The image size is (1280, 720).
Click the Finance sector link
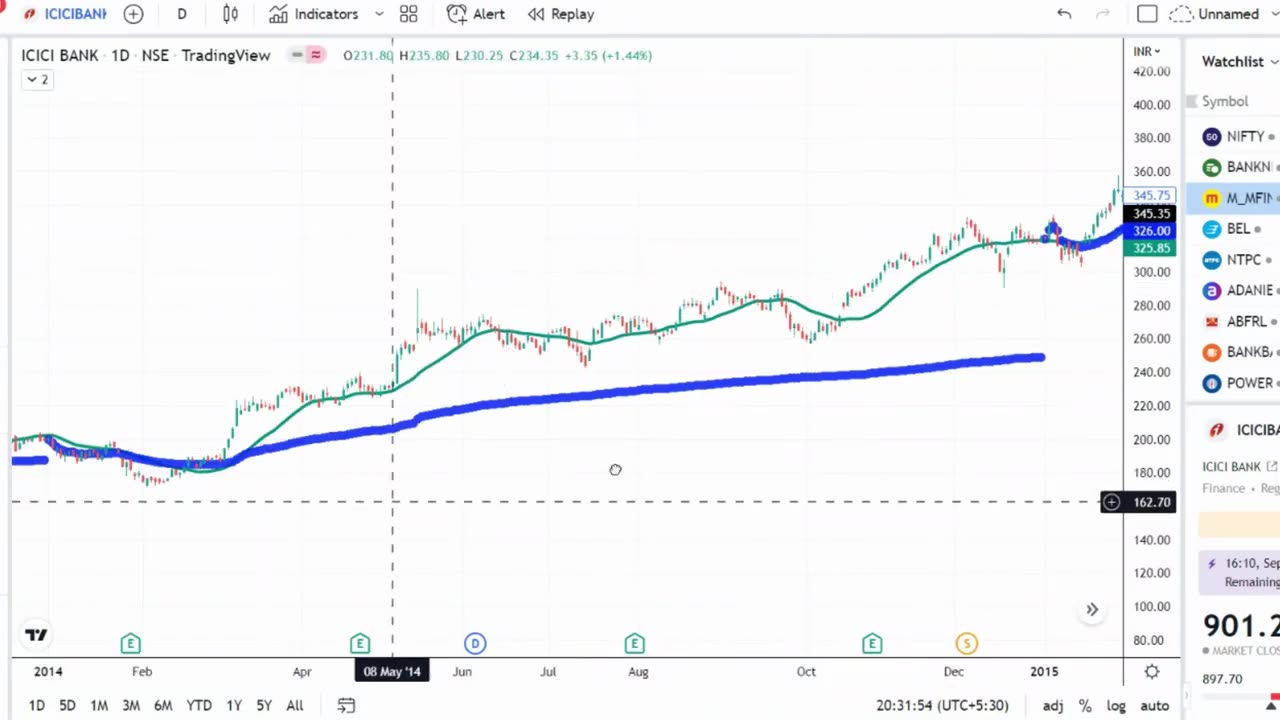(x=1223, y=488)
